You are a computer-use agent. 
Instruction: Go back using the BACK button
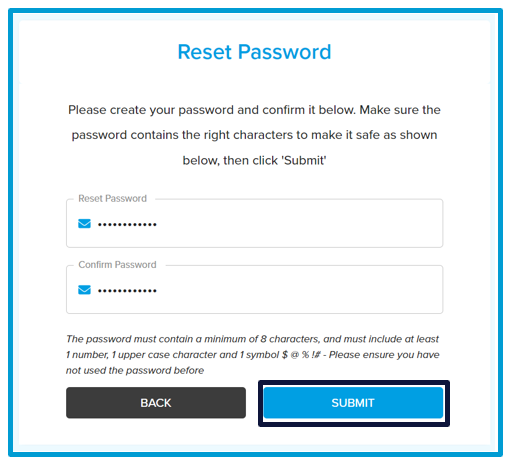tap(156, 403)
